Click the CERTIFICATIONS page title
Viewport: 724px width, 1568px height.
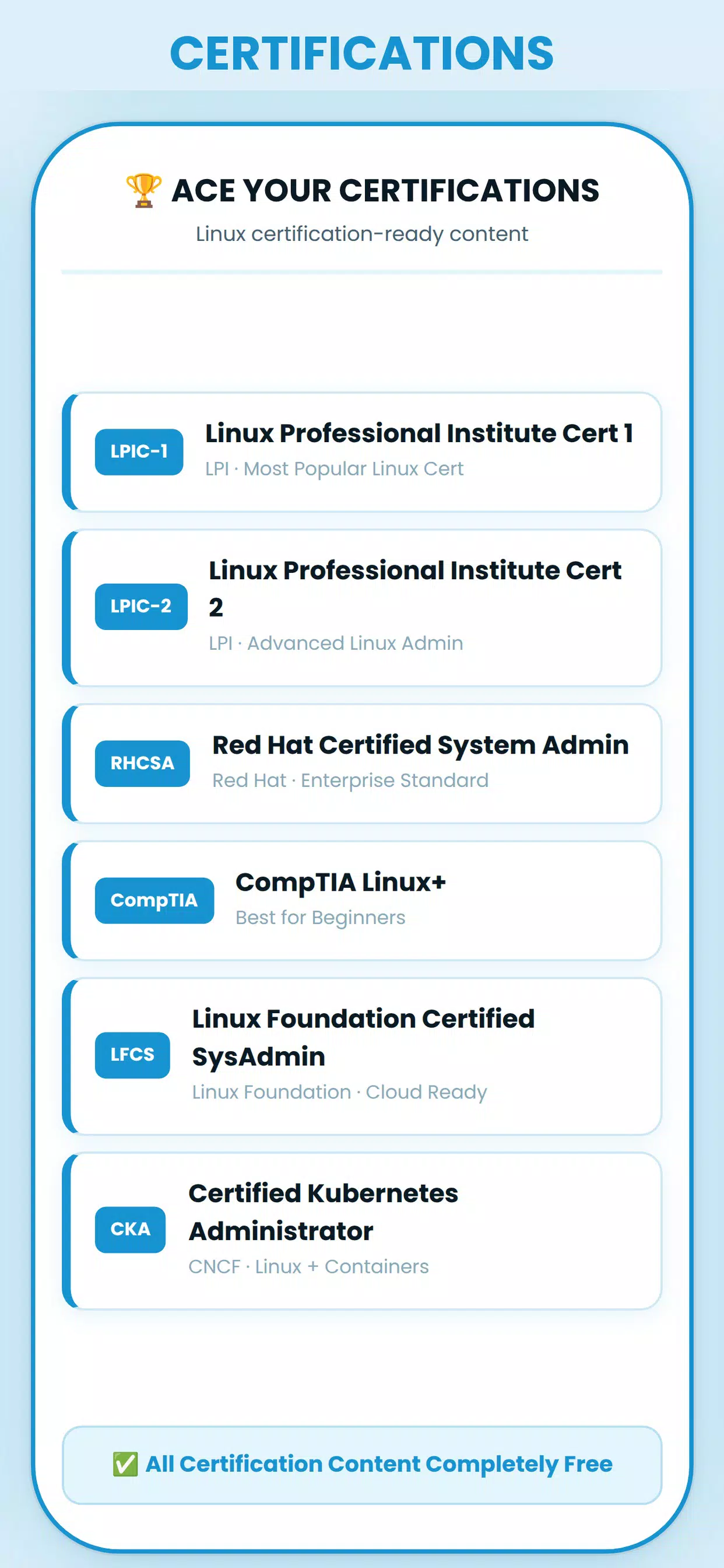pyautogui.click(x=362, y=53)
